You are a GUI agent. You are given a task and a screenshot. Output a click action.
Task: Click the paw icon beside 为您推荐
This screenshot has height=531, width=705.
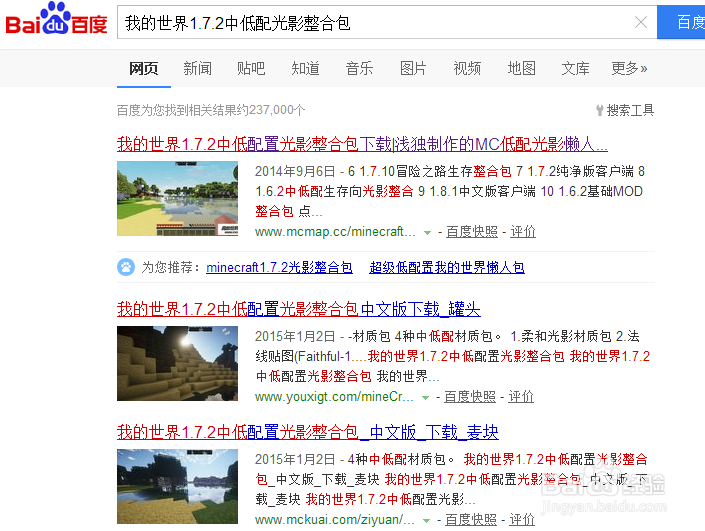click(126, 267)
